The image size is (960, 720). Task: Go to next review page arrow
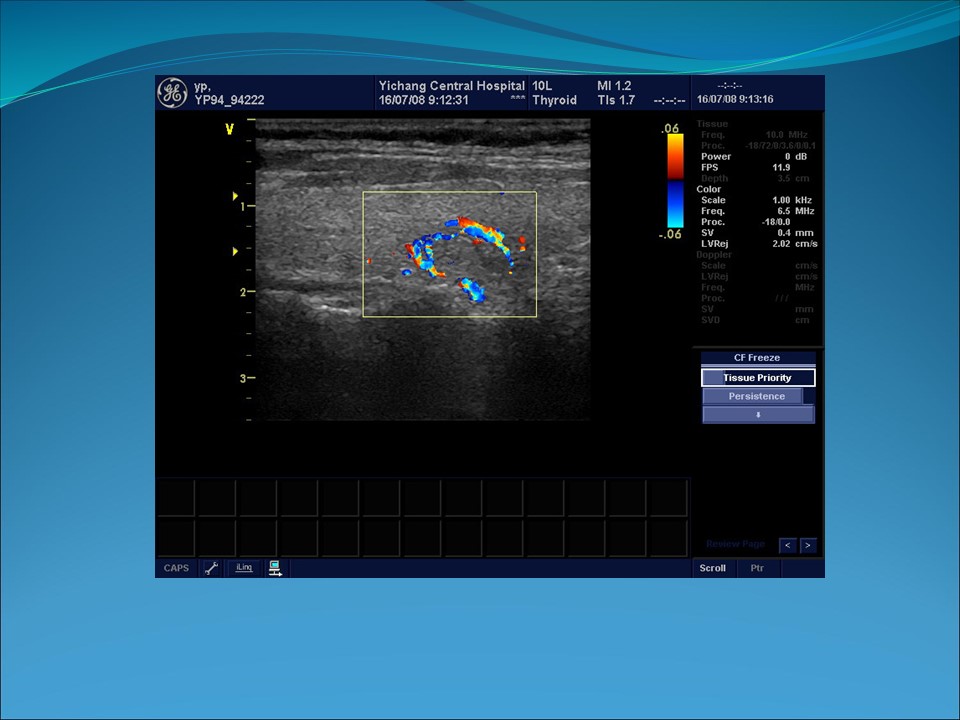(807, 545)
